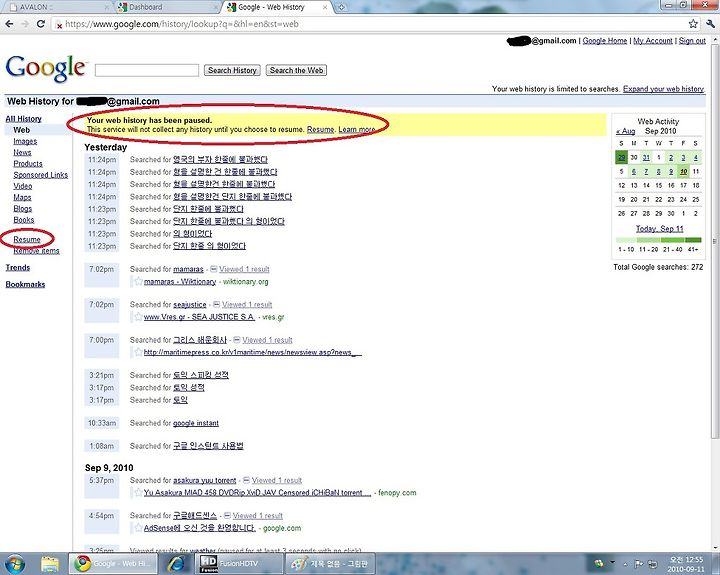720x575 pixels.
Task: Click All History sidebar link
Action: (23, 118)
